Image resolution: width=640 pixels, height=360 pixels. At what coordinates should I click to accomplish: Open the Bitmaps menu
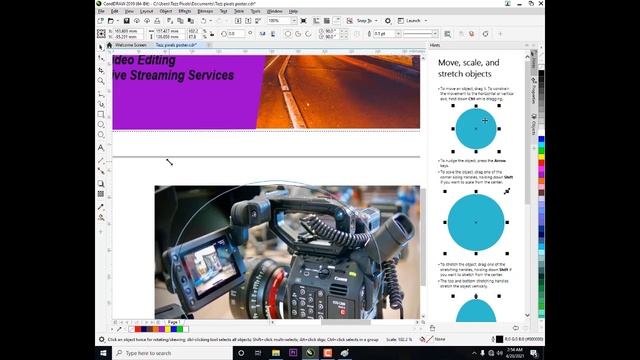(x=205, y=11)
